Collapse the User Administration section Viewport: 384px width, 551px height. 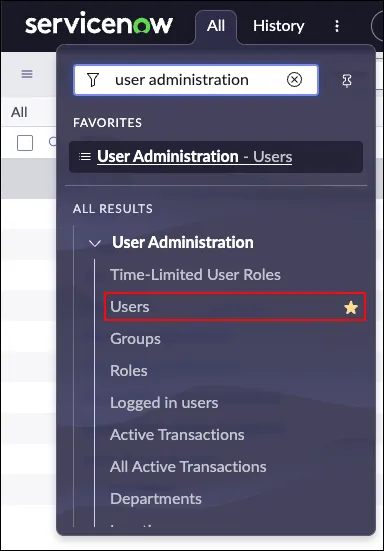[95, 243]
